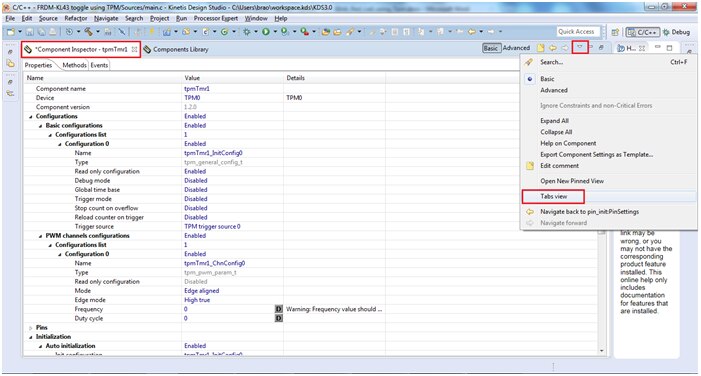Open the dropdown arrow beside the Build hammer
701x376 pixels.
[98, 32]
